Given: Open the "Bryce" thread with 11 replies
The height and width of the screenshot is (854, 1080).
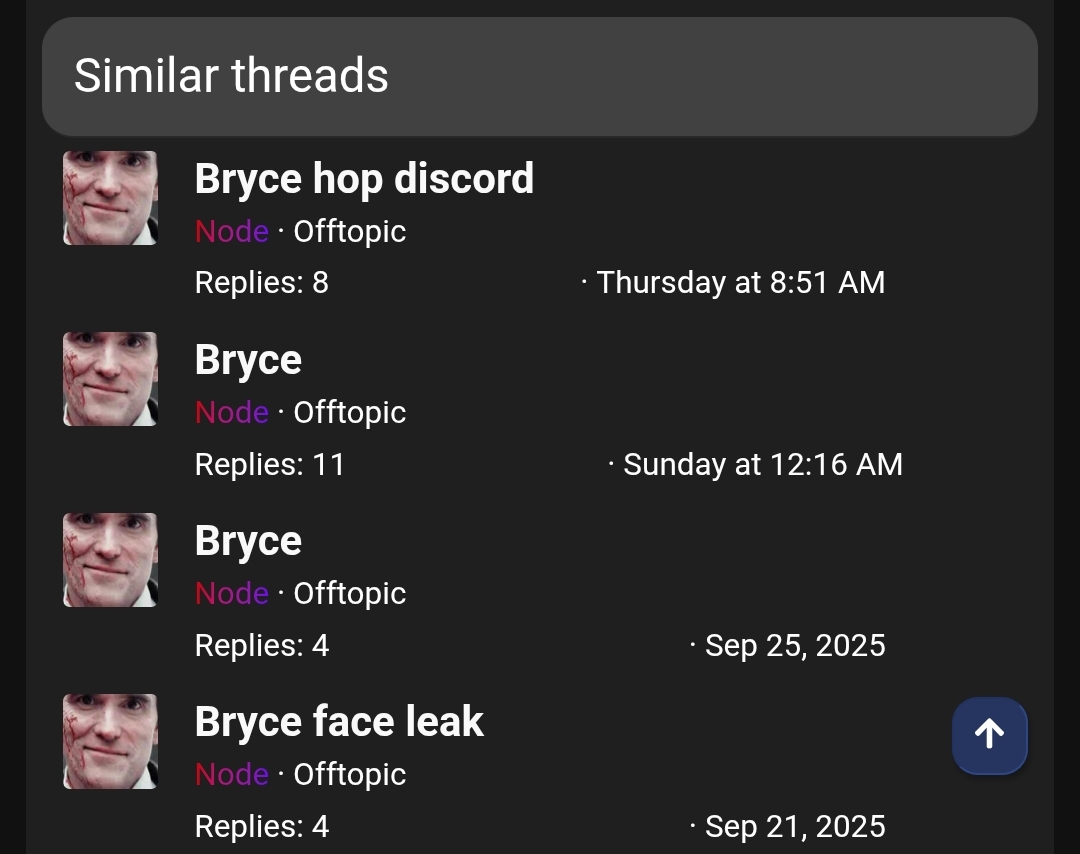Looking at the screenshot, I should [x=248, y=360].
